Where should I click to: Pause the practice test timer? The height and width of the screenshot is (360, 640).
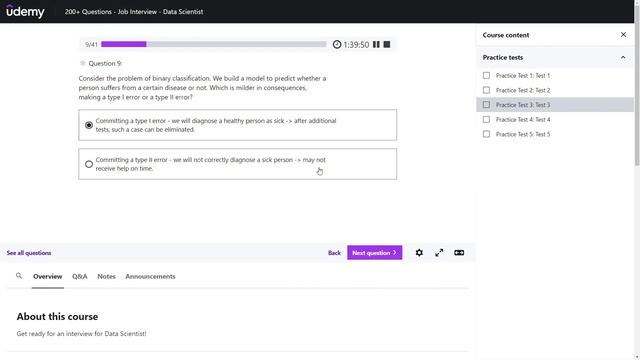376,44
